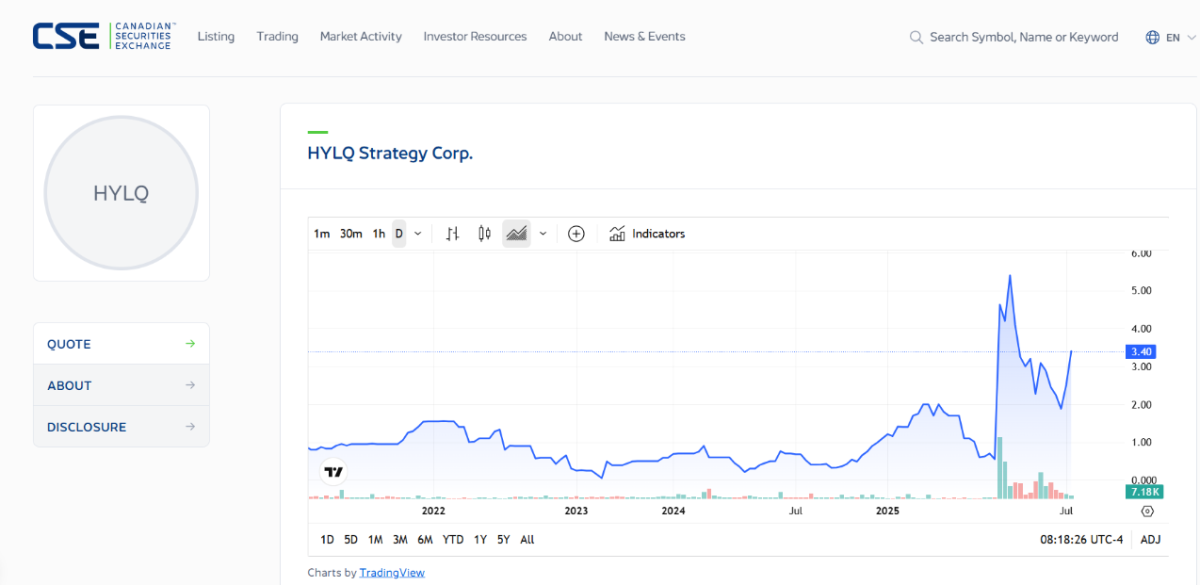The height and width of the screenshot is (585, 1200).
Task: Open the About top navigation menu
Action: tap(565, 37)
